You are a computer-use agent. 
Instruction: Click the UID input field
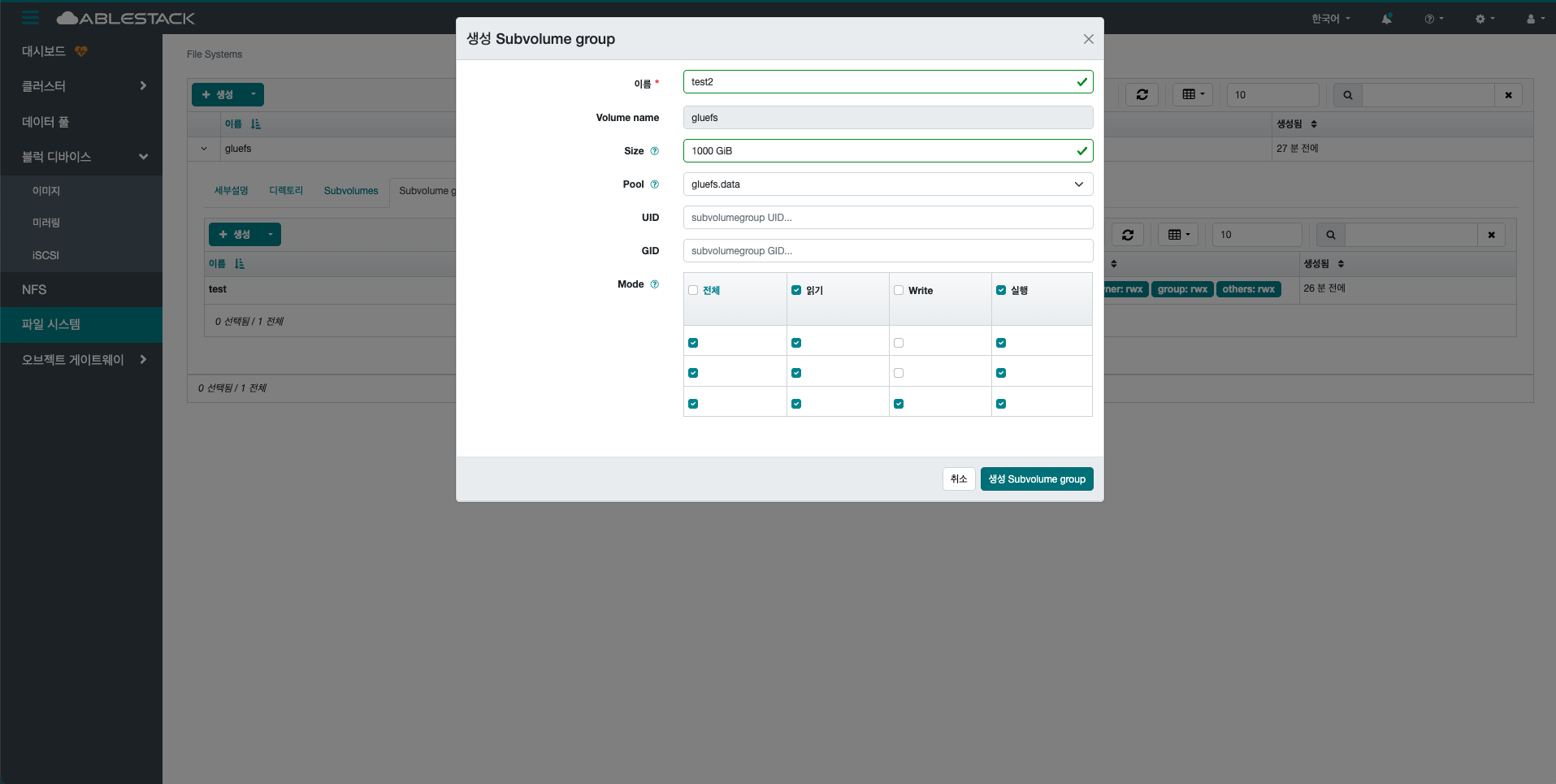point(888,218)
